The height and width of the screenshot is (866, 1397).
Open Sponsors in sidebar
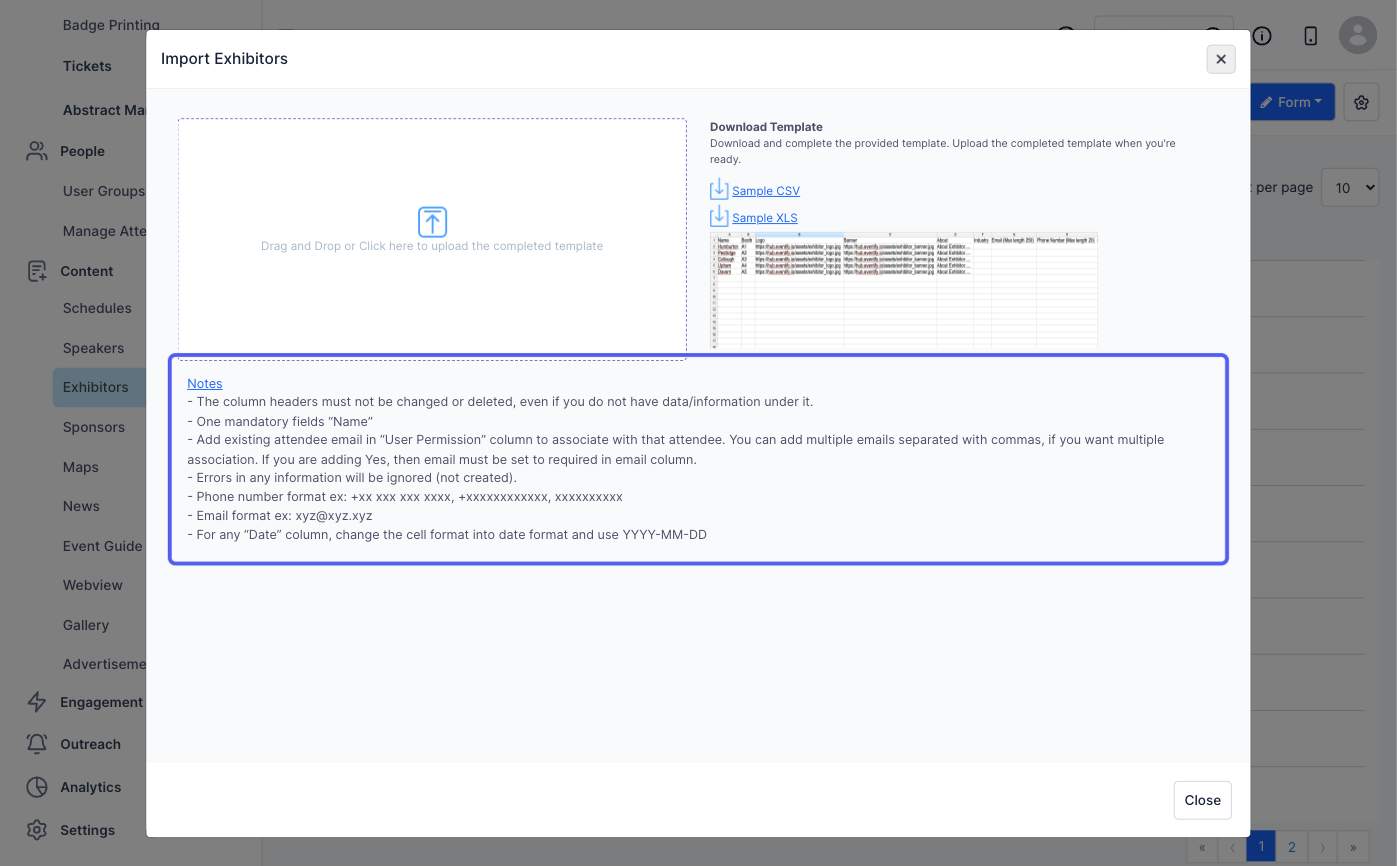click(94, 427)
